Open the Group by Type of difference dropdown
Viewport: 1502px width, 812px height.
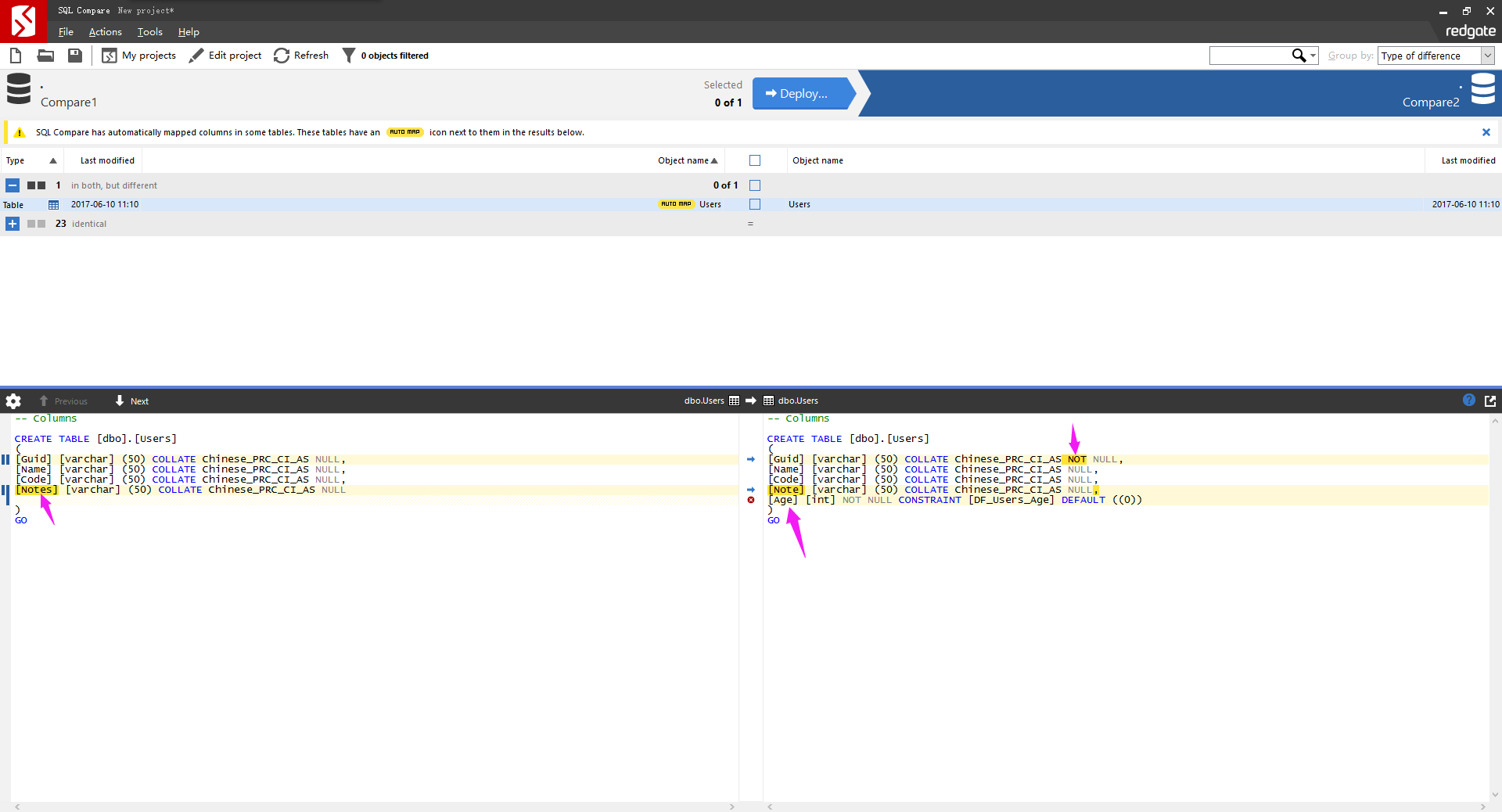pyautogui.click(x=1436, y=56)
